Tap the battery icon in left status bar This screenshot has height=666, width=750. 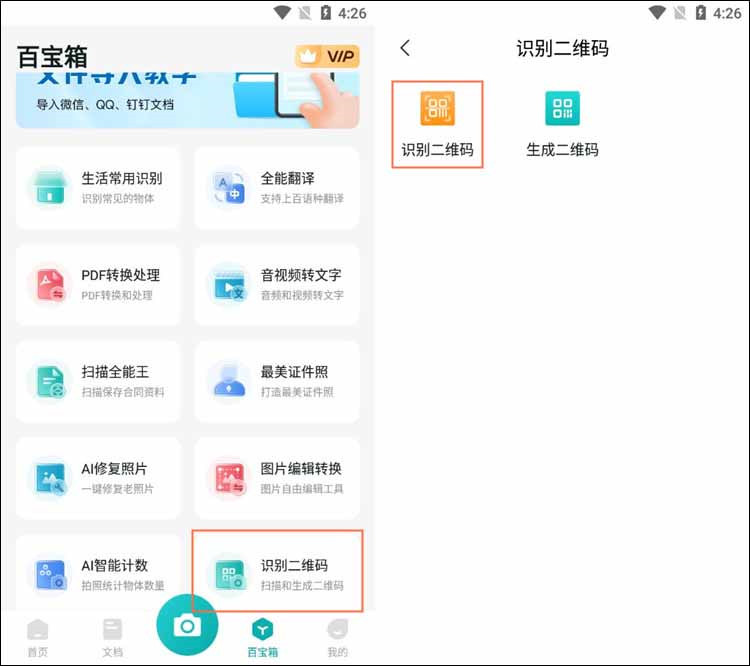(326, 12)
